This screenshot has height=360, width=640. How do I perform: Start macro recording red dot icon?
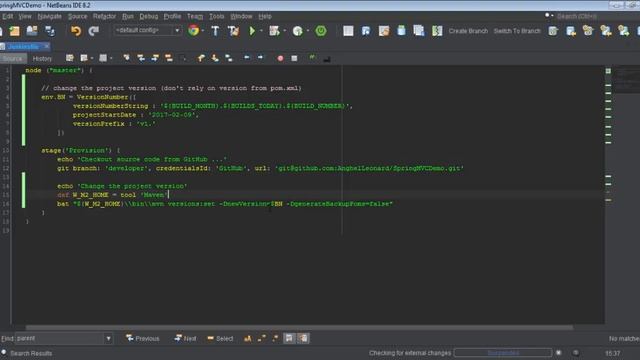coord(280,58)
